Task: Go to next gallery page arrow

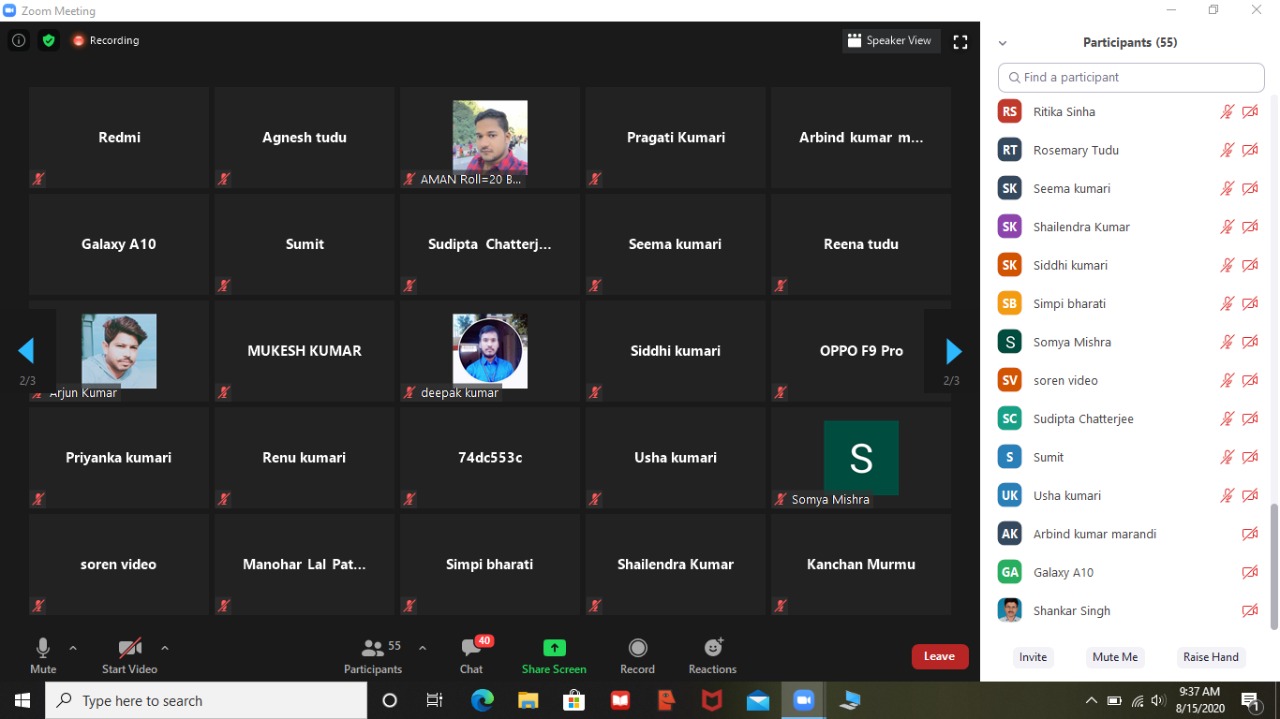Action: (x=953, y=351)
